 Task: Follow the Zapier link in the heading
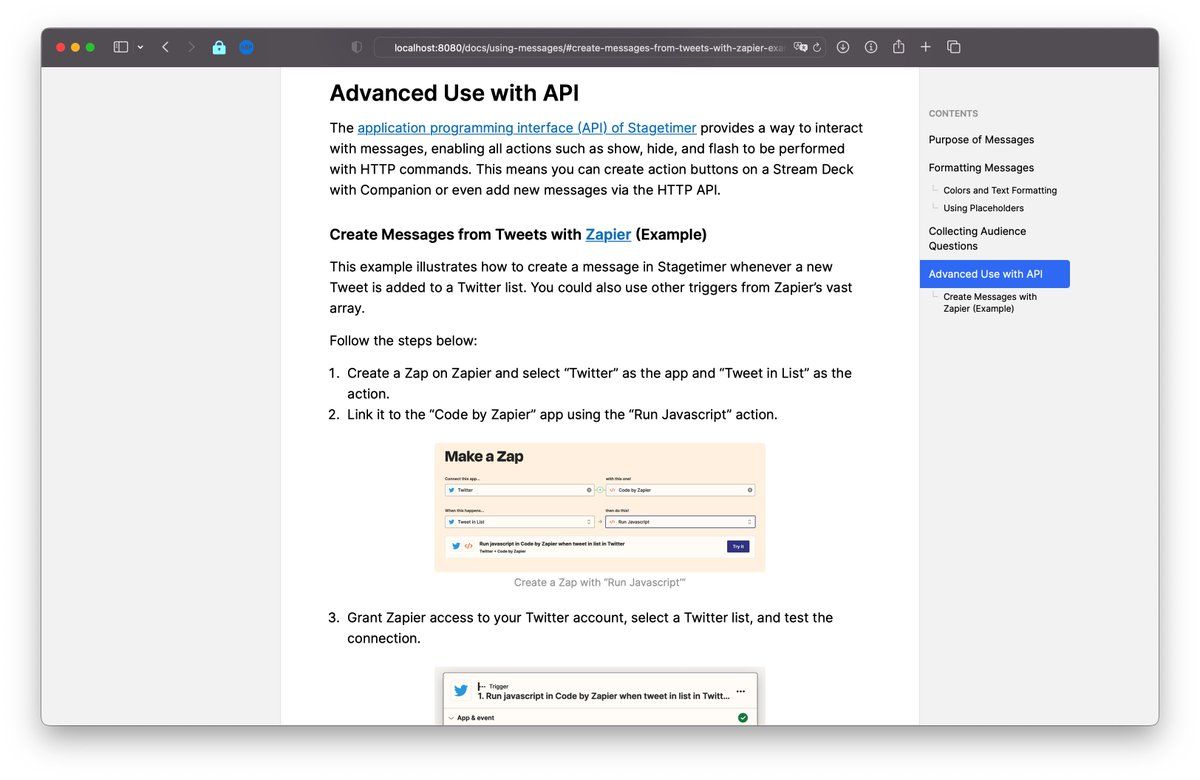coord(608,235)
